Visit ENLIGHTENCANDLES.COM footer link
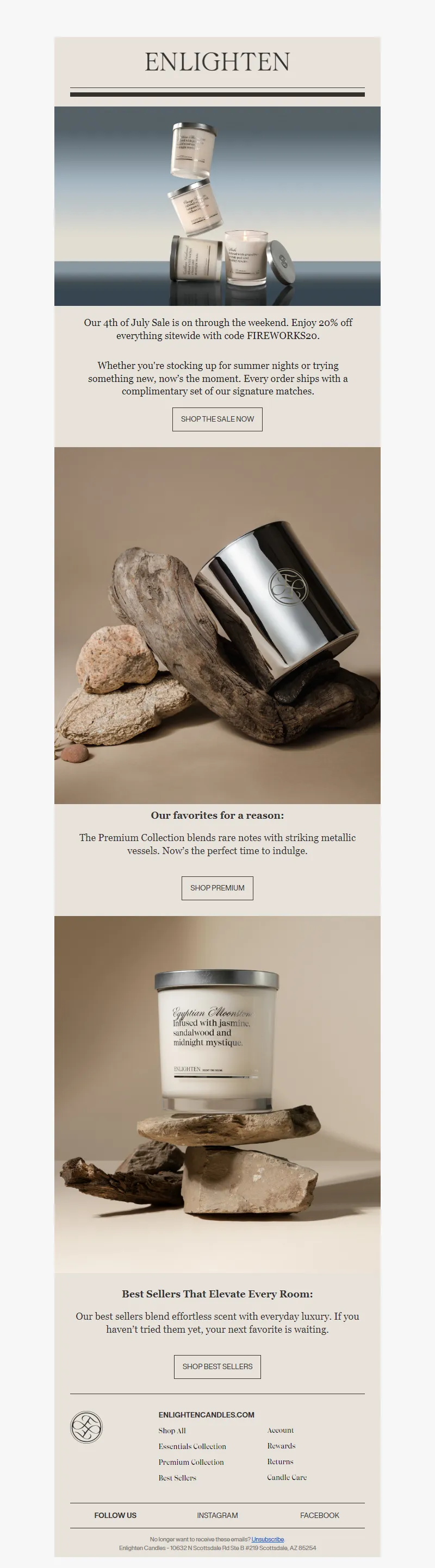Viewport: 435px width, 1568px height. click(207, 1415)
